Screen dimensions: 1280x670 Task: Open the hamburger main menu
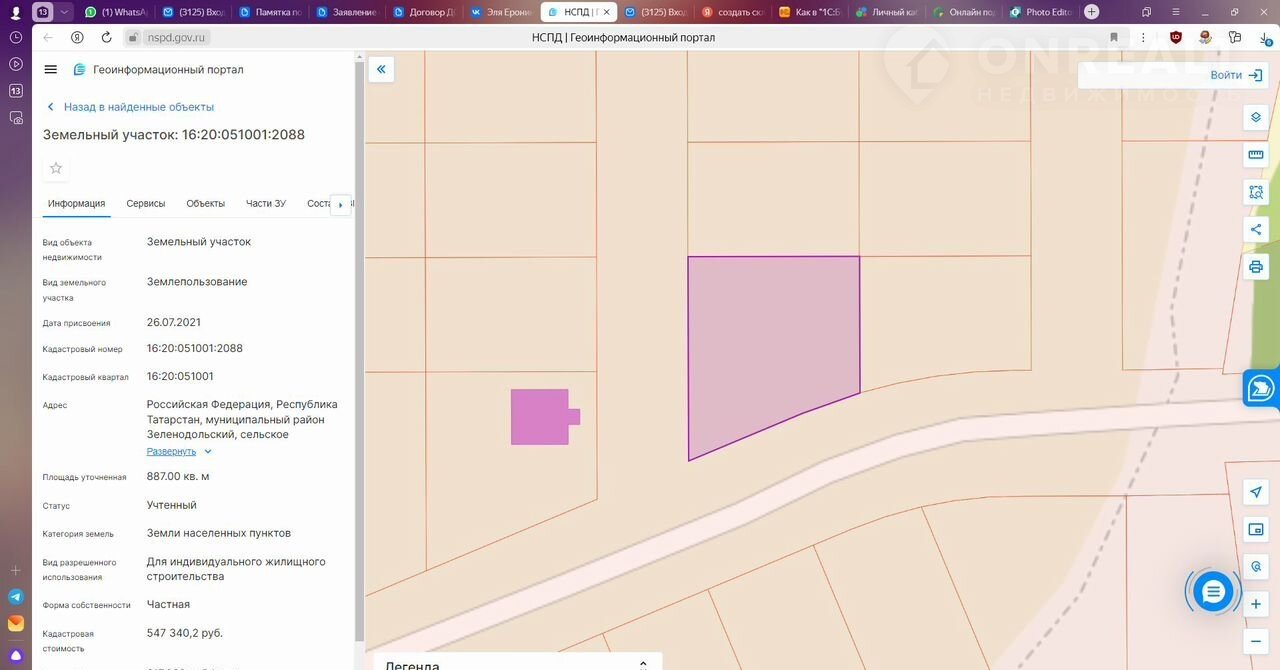(x=51, y=70)
